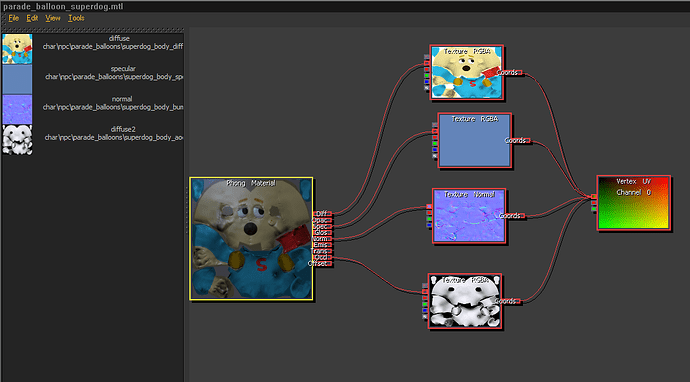Viewport: 690px width, 382px height.
Task: Select the diffuse2 occlusion thumbnail
Action: [17, 140]
